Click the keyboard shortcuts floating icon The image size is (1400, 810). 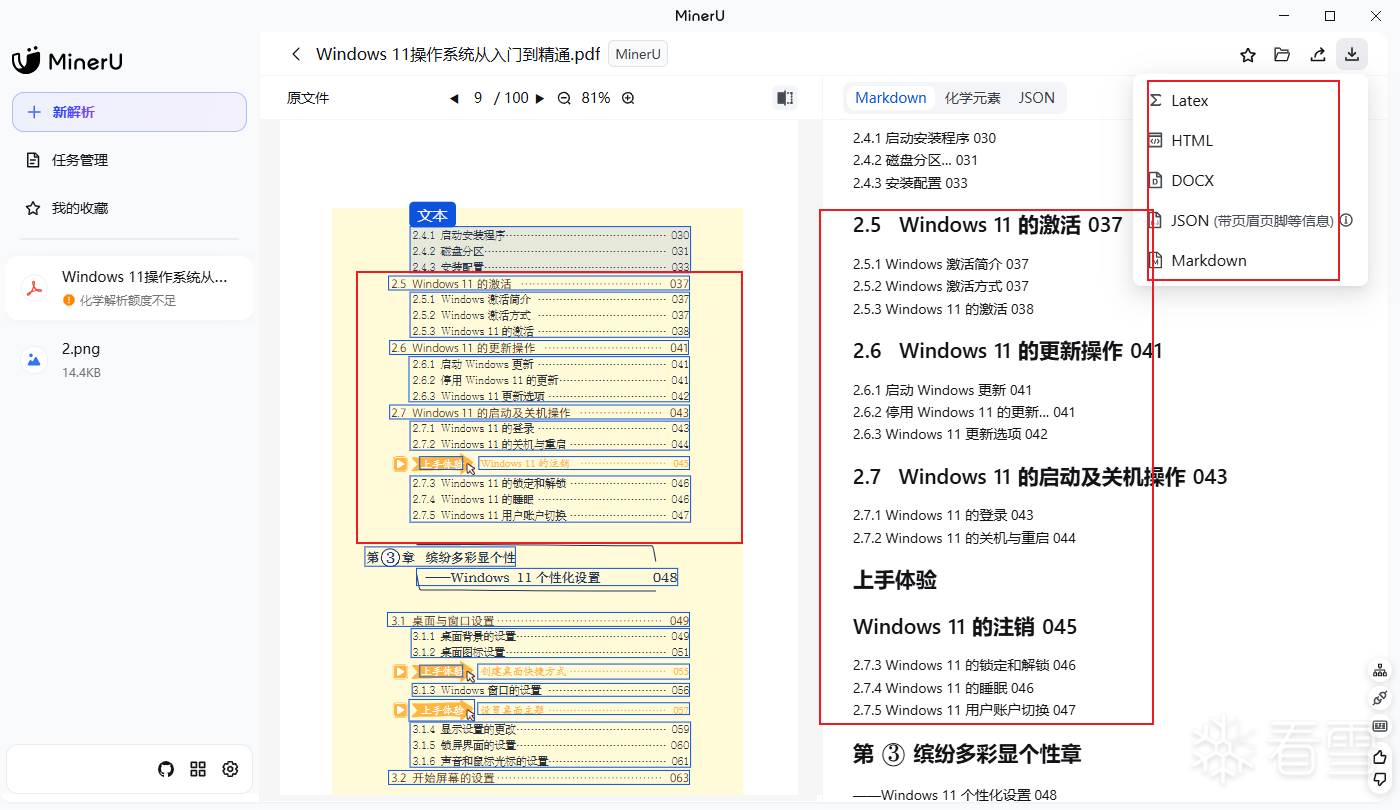coord(1380,726)
